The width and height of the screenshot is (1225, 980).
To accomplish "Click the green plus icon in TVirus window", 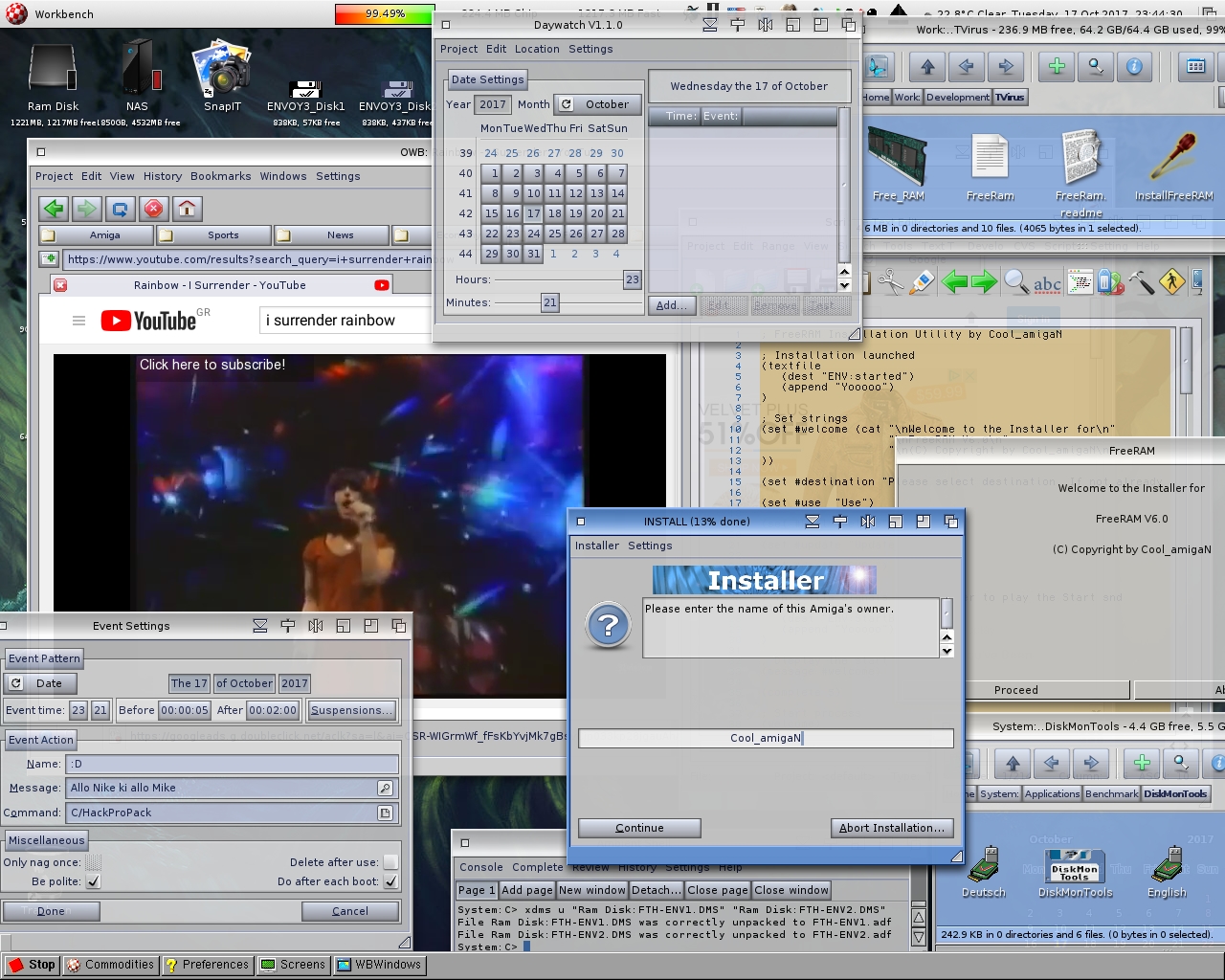I will coord(1057,66).
